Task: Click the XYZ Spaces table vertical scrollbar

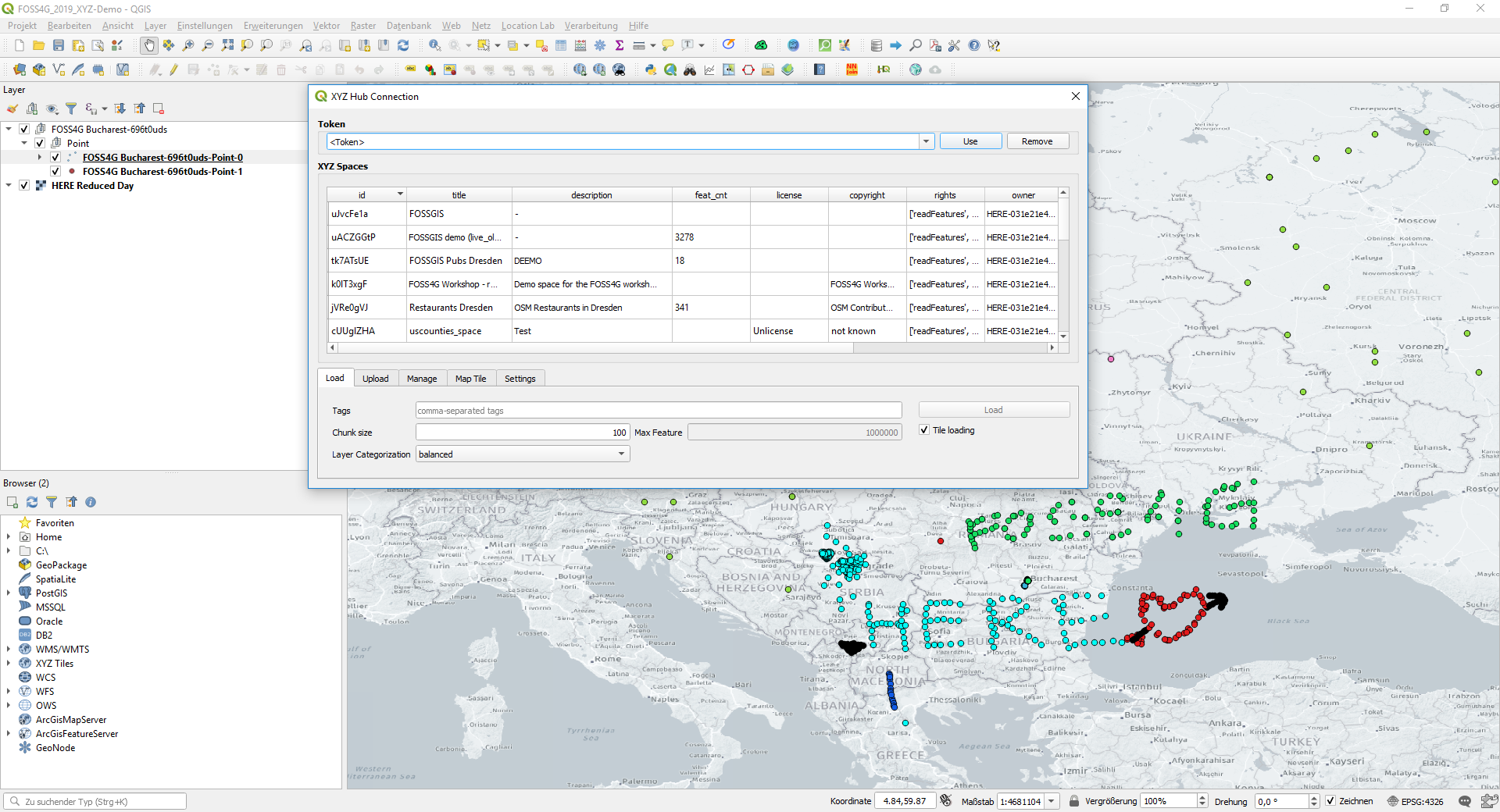Action: click(1063, 264)
